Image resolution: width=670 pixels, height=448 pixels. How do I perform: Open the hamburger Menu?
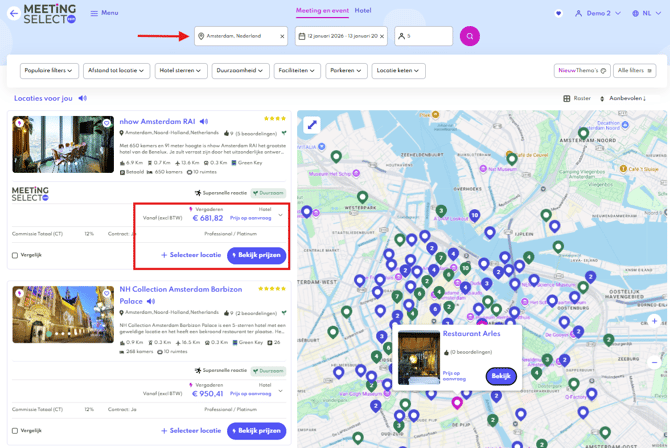click(x=104, y=13)
